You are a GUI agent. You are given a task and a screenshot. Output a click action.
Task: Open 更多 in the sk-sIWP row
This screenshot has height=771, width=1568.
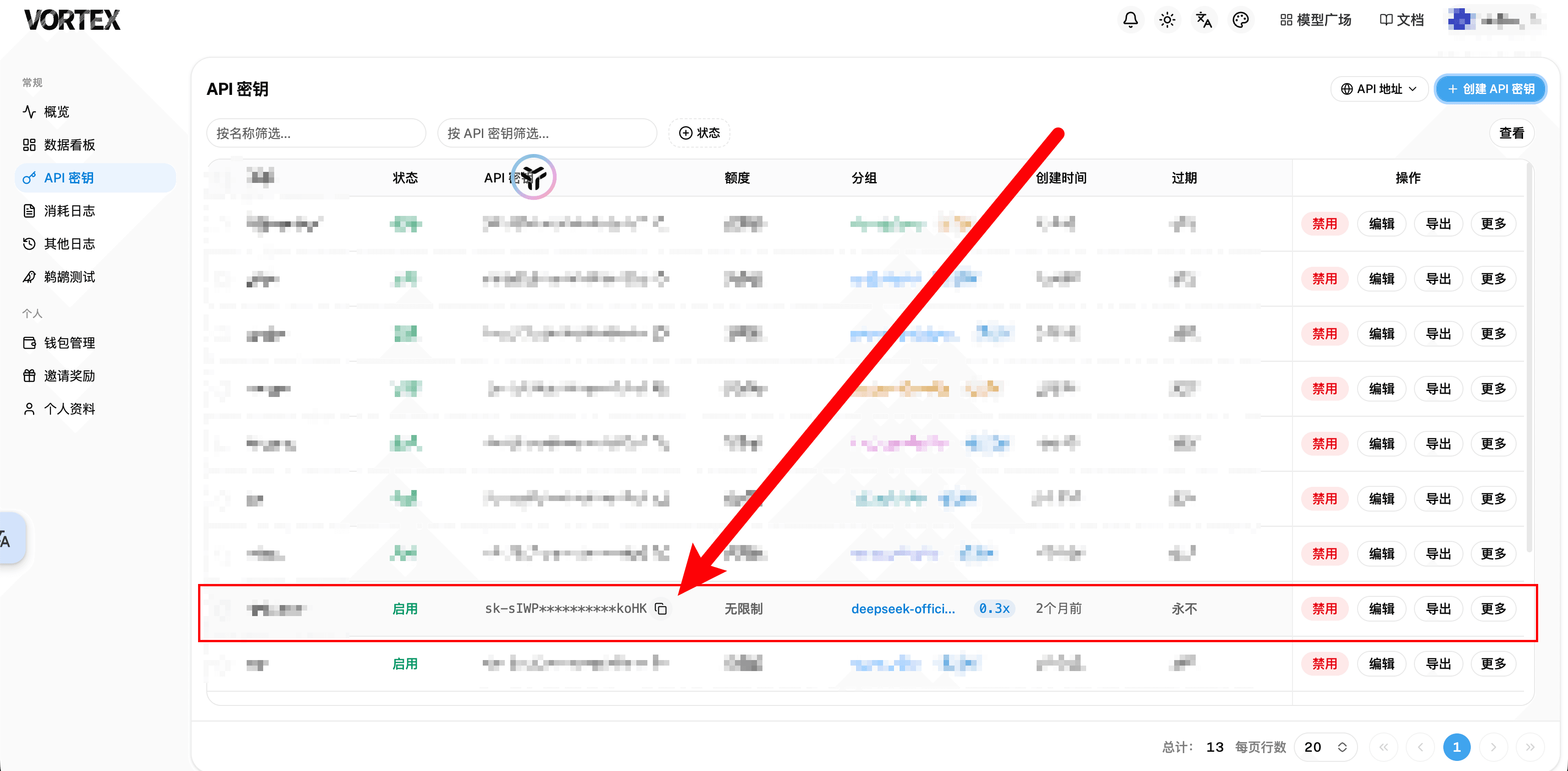click(x=1493, y=609)
